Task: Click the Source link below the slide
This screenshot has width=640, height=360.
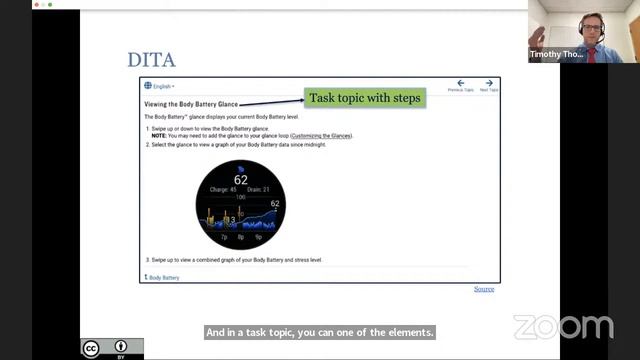Action: (484, 289)
